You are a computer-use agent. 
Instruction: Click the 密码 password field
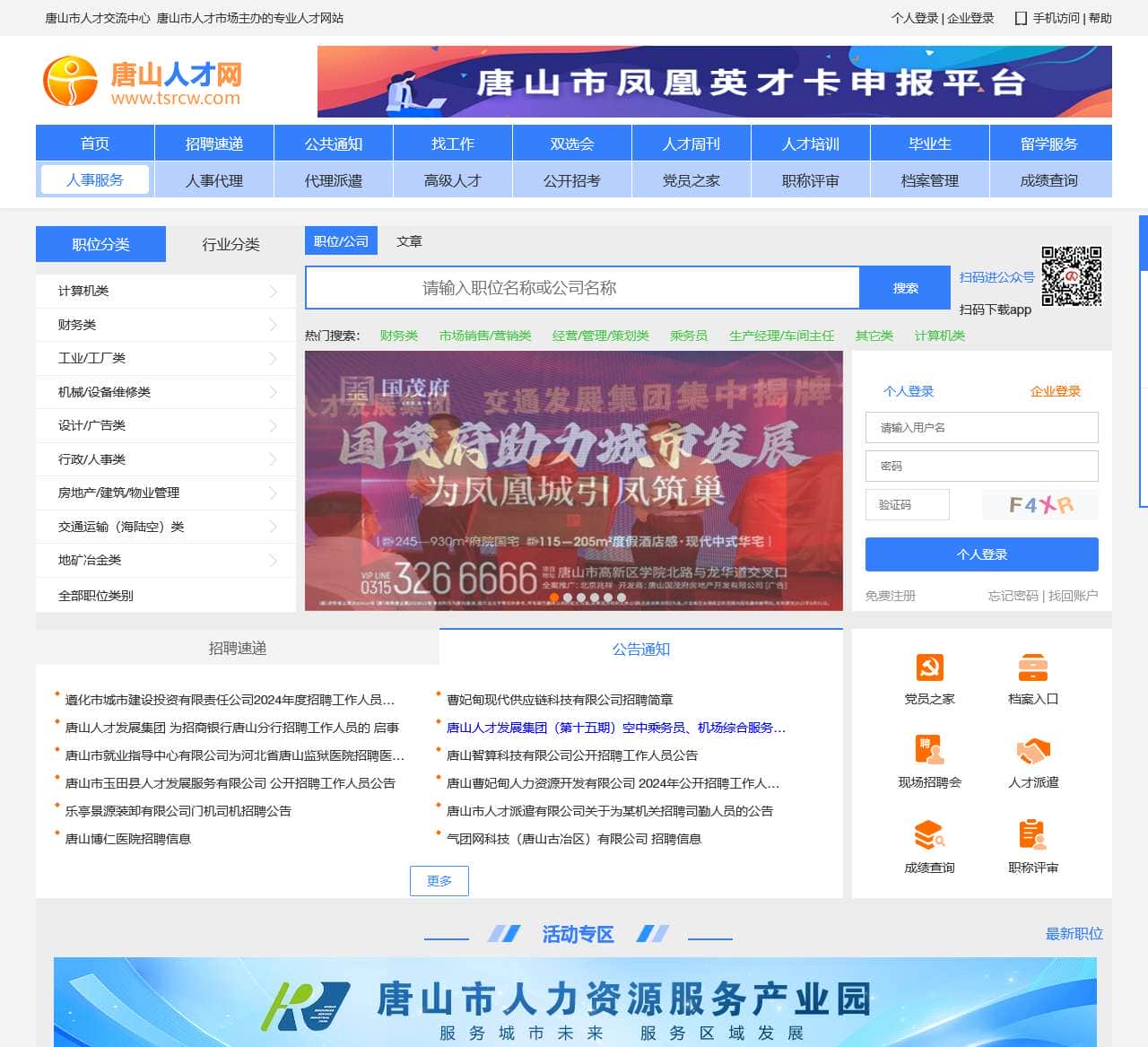pyautogui.click(x=982, y=467)
